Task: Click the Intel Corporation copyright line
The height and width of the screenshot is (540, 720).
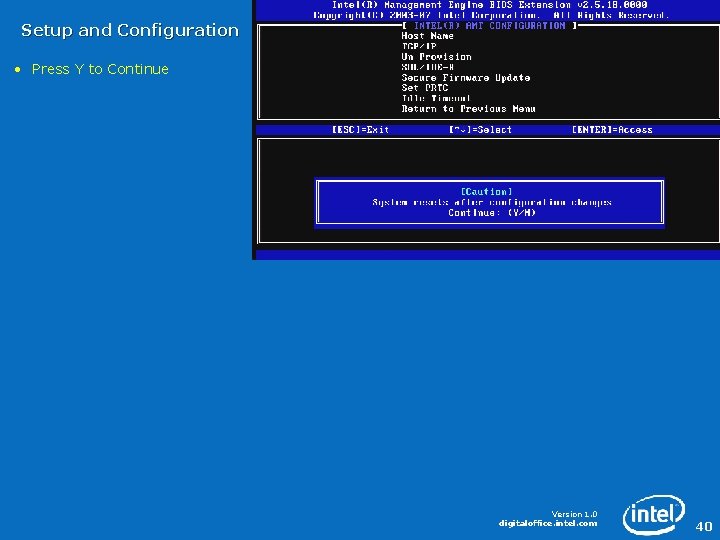Action: [489, 15]
